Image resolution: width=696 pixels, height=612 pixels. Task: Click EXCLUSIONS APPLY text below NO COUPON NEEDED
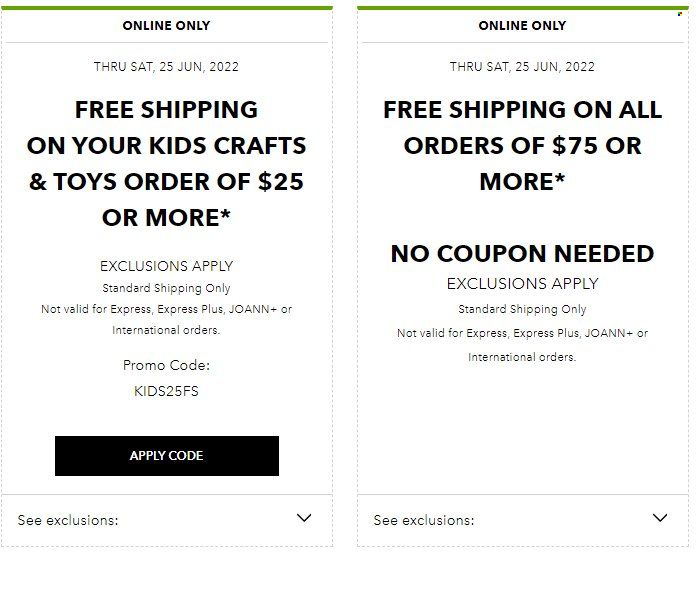[522, 284]
